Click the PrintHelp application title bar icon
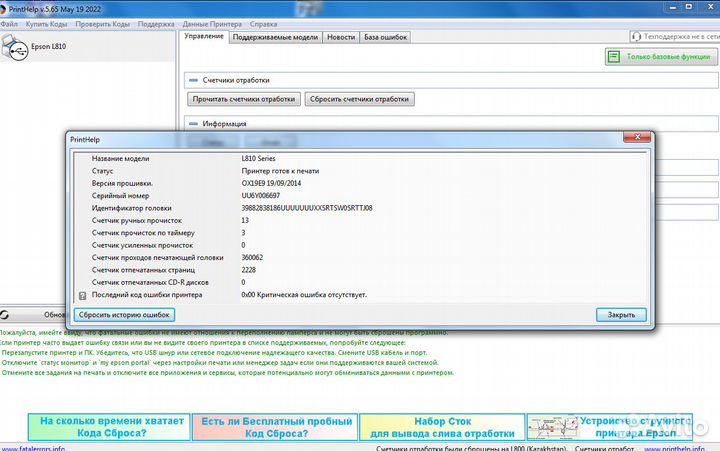 click(x=2, y=9)
